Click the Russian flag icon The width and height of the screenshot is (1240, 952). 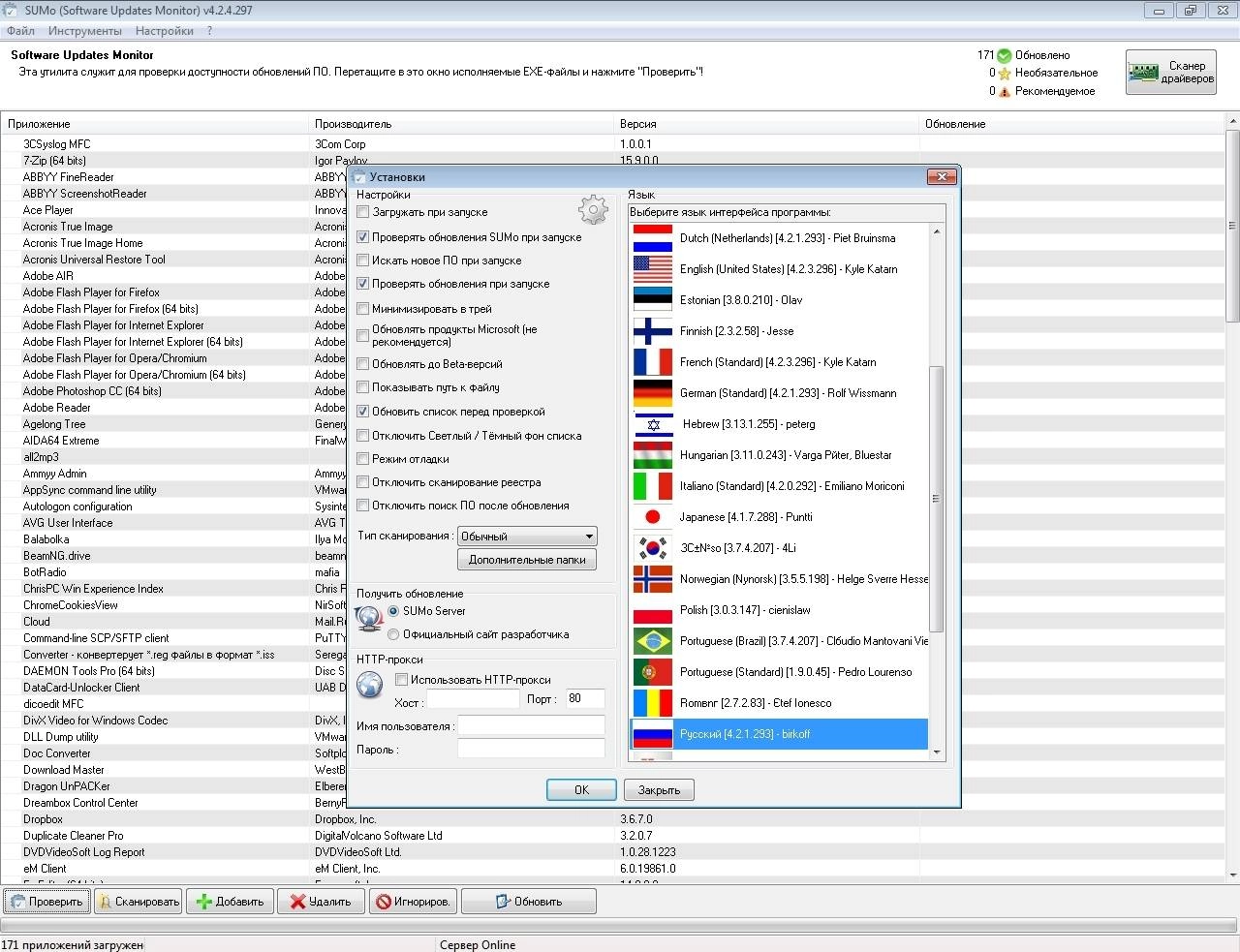tap(652, 734)
